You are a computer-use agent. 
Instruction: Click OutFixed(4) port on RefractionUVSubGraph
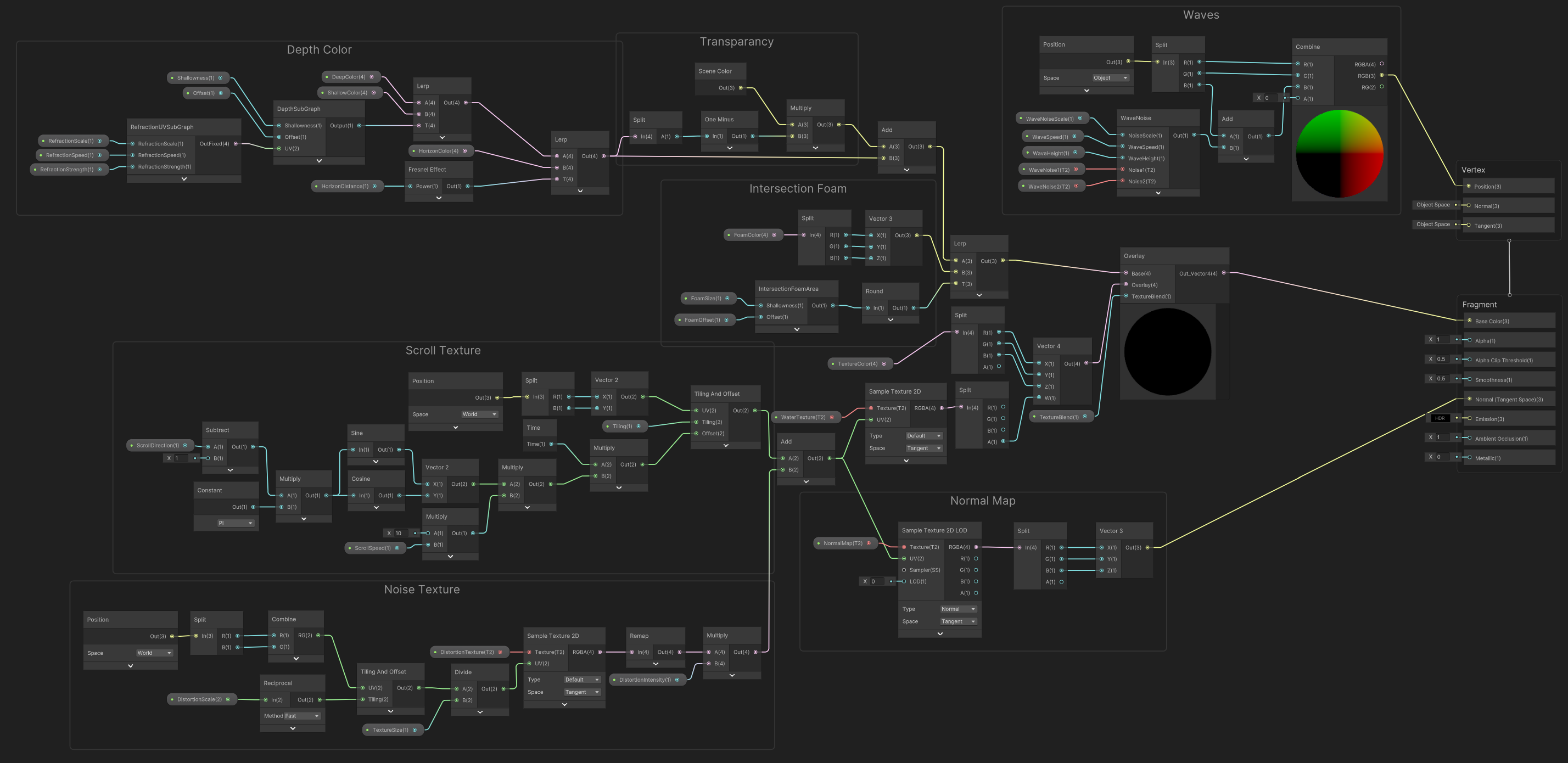[x=236, y=144]
